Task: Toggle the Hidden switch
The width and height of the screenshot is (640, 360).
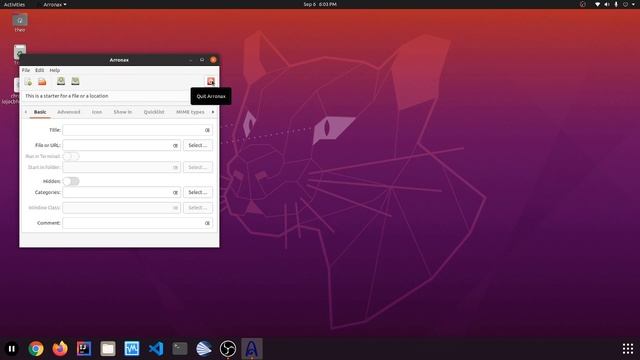Action: [x=71, y=181]
